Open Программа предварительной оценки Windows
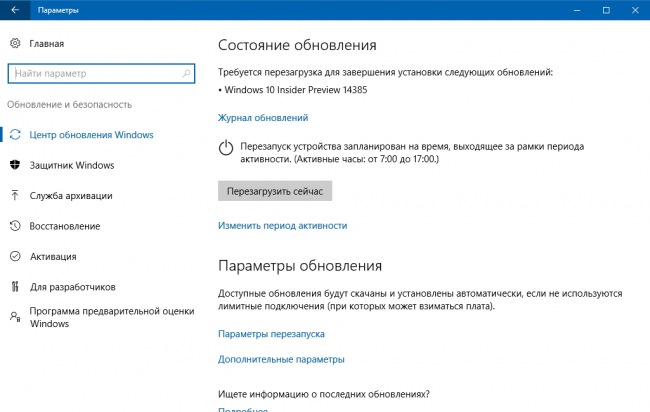650x412 pixels. (112, 317)
